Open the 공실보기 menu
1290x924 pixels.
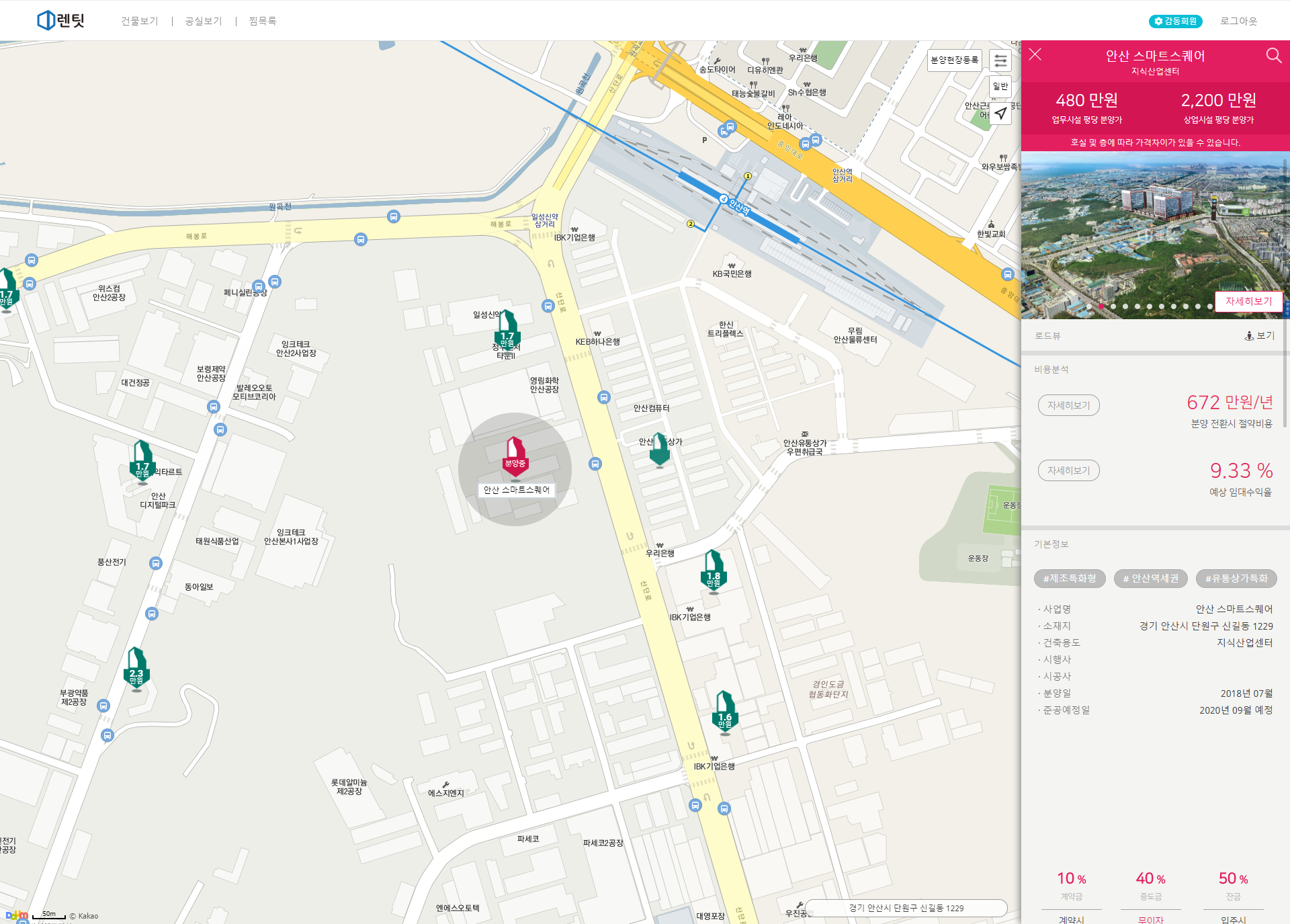click(204, 22)
